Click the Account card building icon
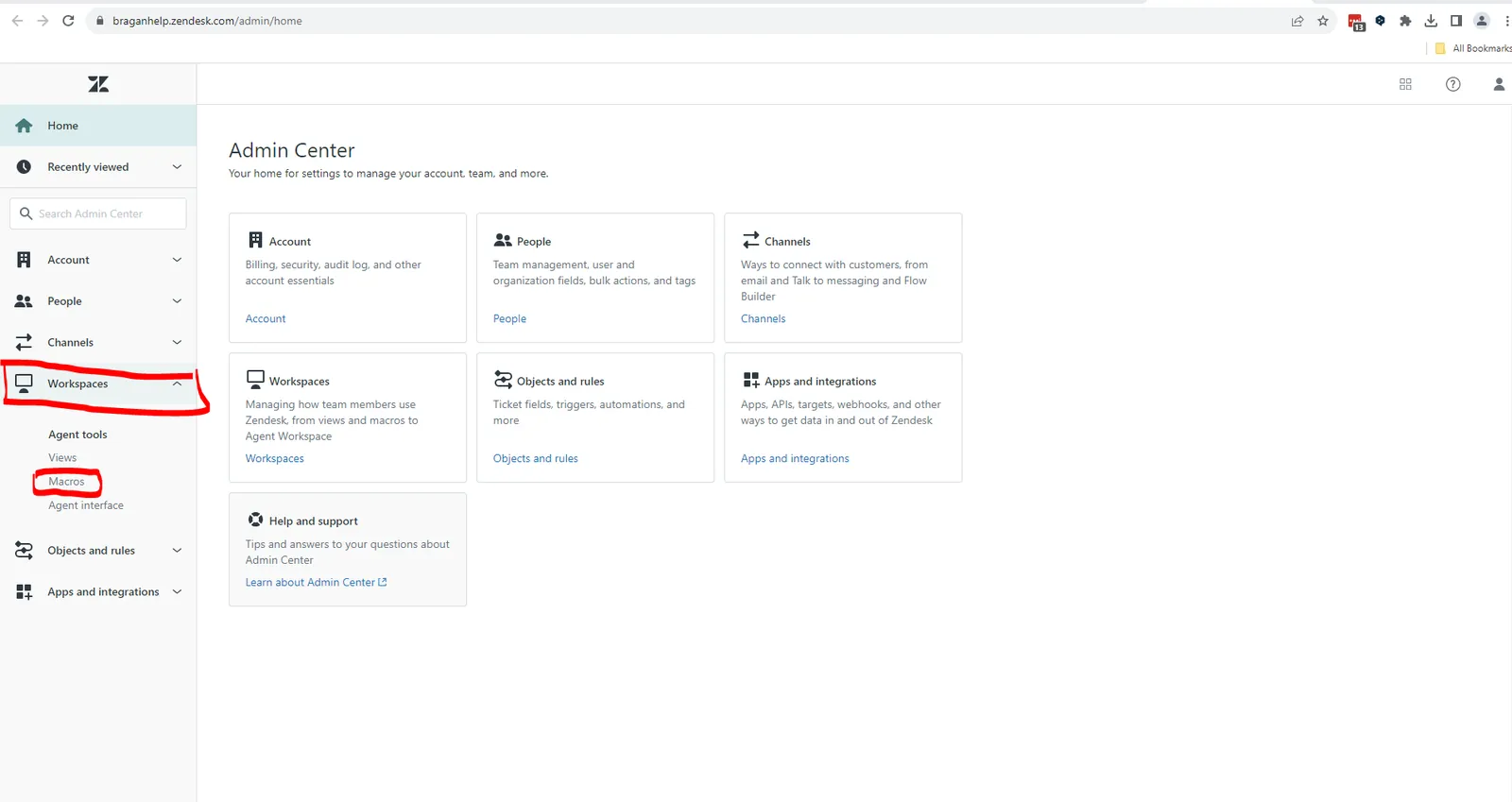Viewport: 1512px width, 802px height. [255, 240]
